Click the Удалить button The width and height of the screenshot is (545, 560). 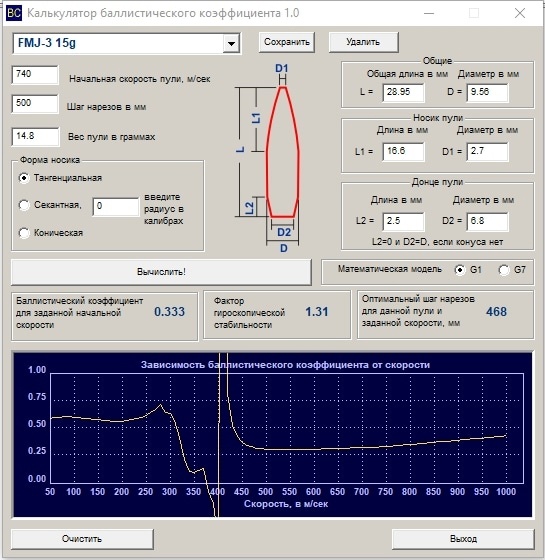363,42
